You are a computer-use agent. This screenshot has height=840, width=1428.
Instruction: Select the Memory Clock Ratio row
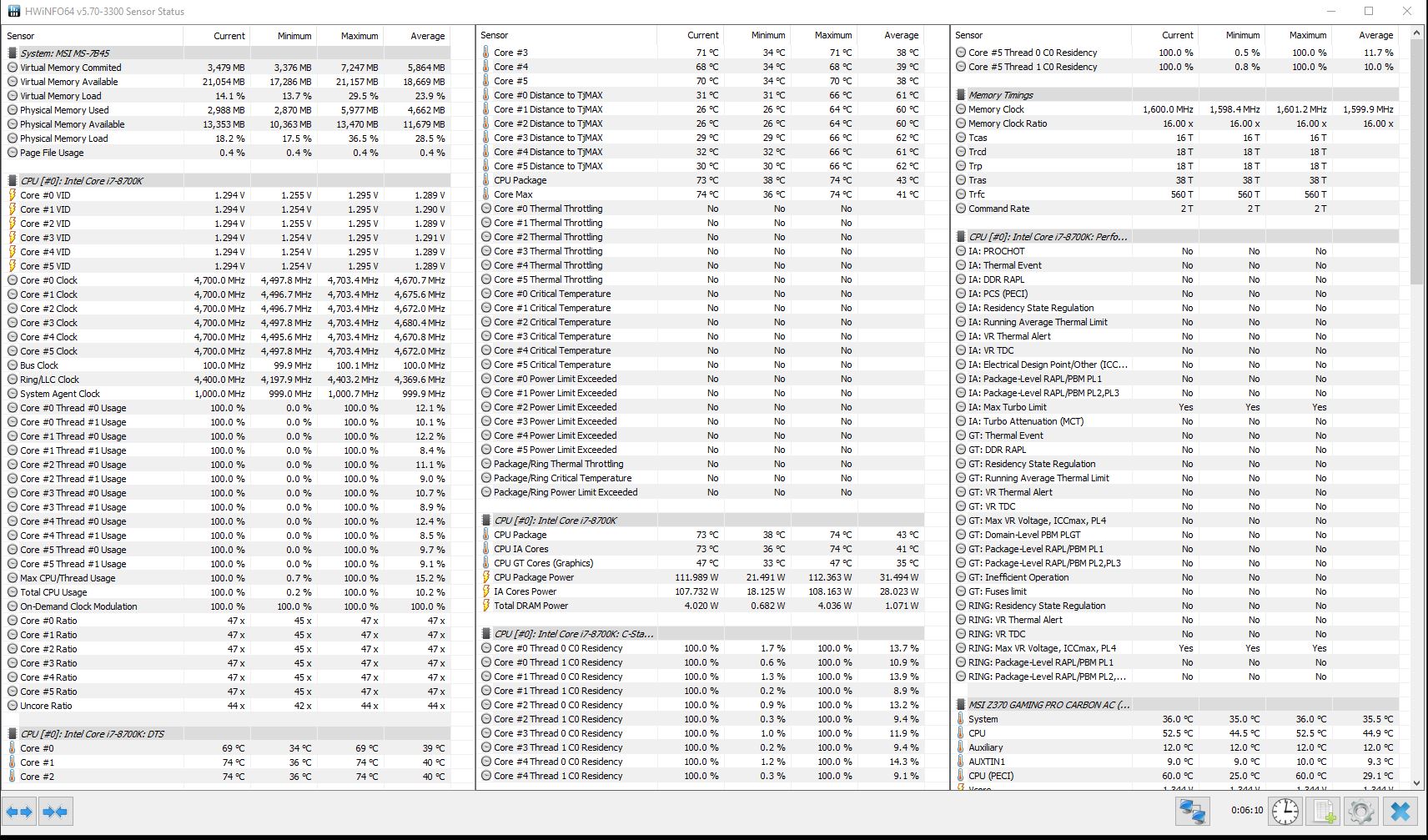(x=1176, y=123)
